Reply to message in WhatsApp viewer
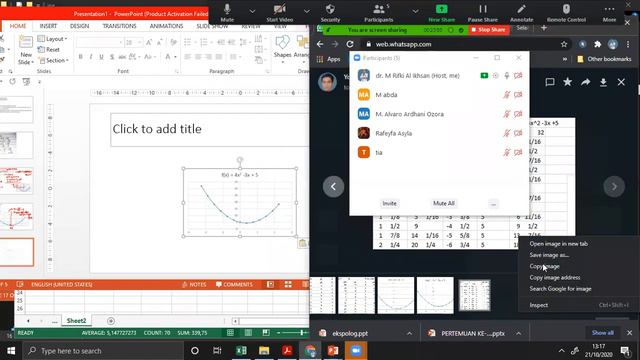The image size is (640, 360). coord(550,82)
